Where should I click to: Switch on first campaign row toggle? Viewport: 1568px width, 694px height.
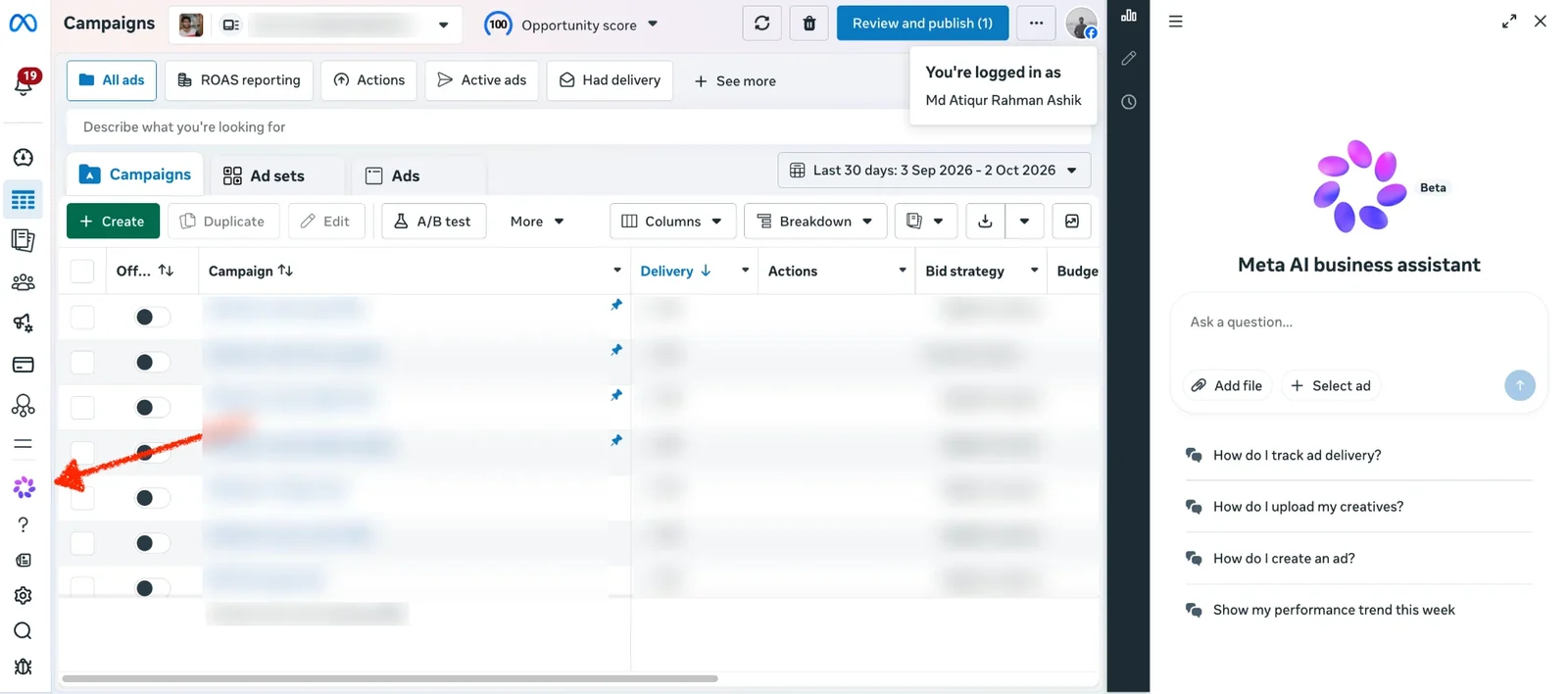[x=151, y=317]
